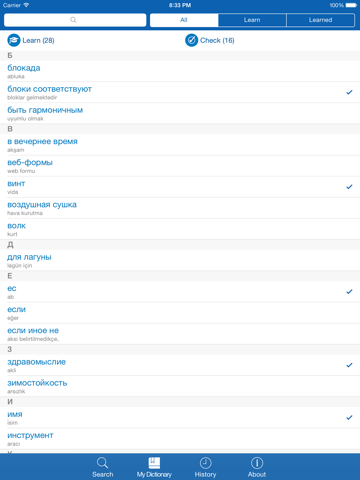Tap the Check compass icon
This screenshot has width=360, height=480.
191,40
